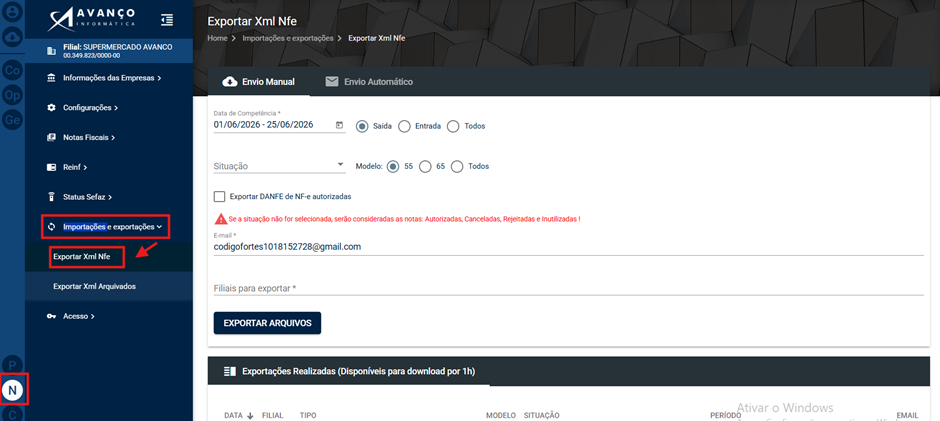The height and width of the screenshot is (421, 940).
Task: Open the calendar picker for Data de Competência
Action: click(339, 125)
